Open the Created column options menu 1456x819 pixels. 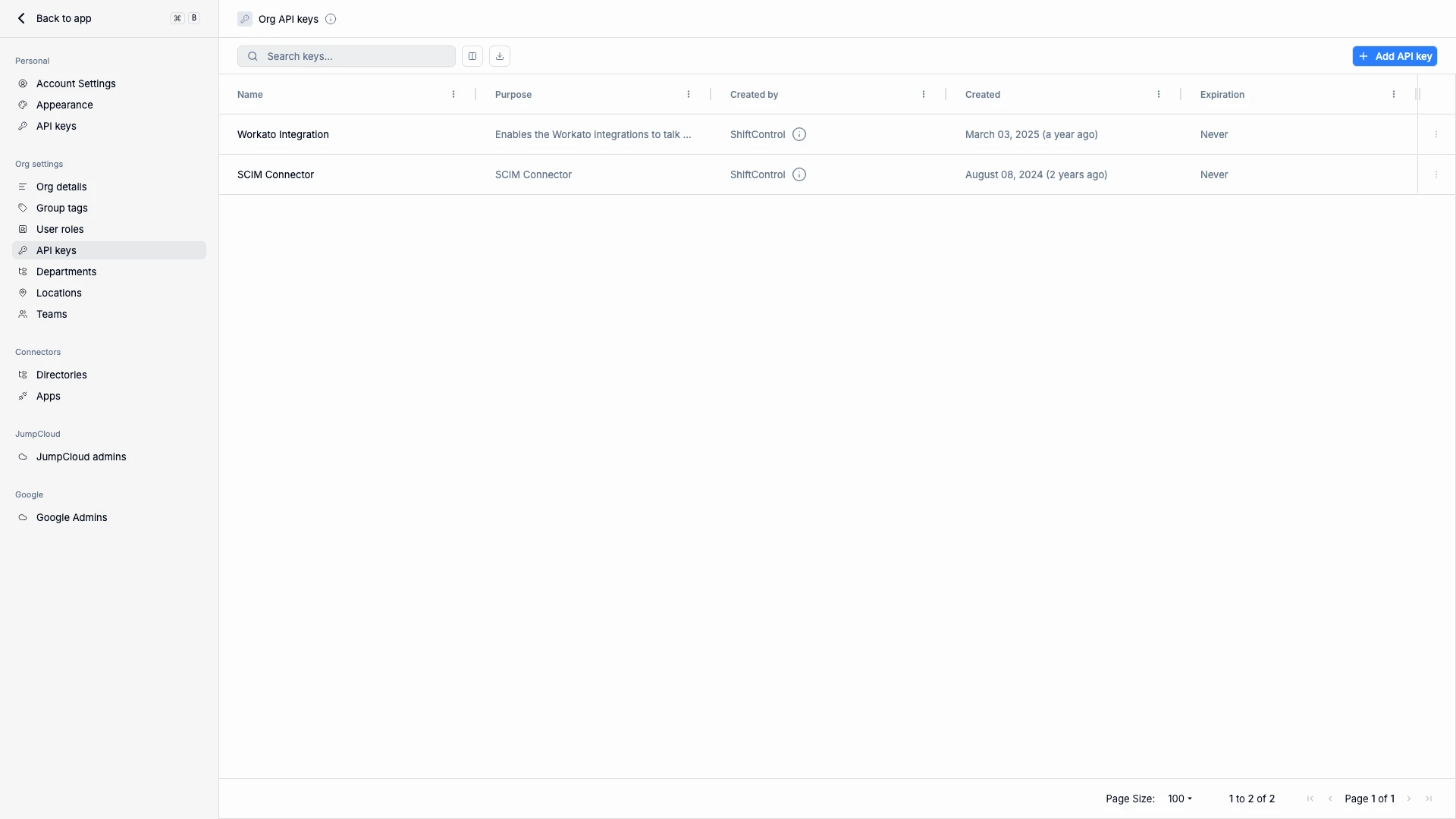pos(1159,95)
